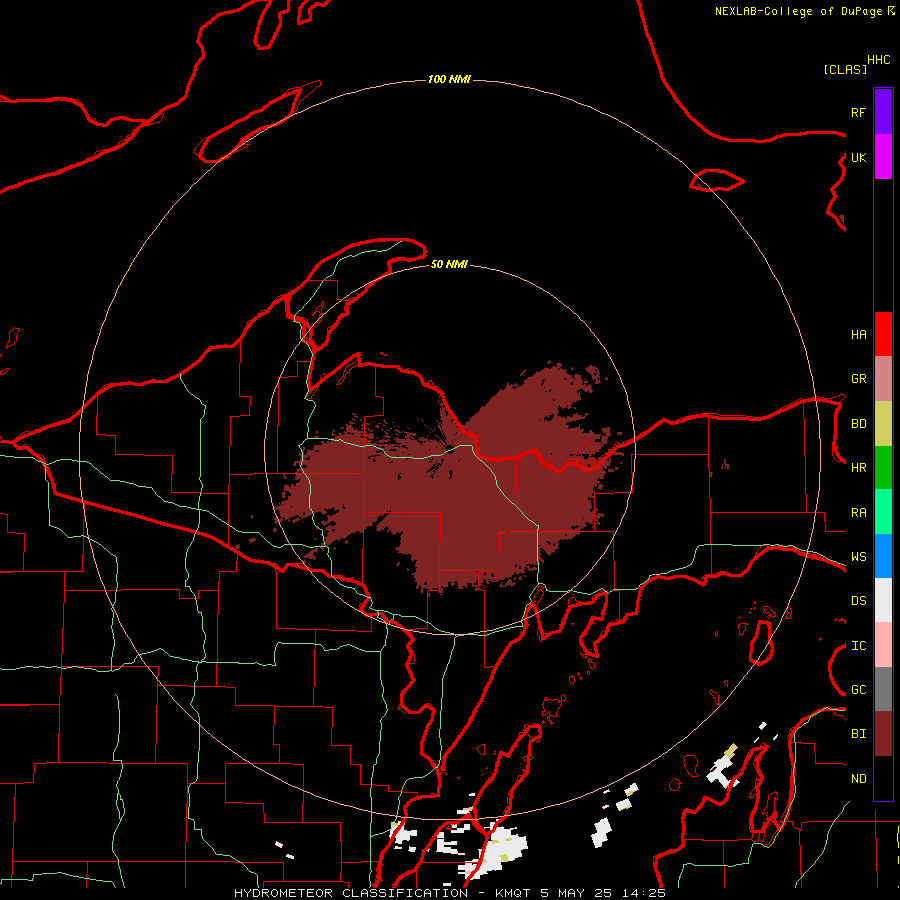Click the UK magenta legend swatch
Screen dimensions: 900x900
coord(883,157)
